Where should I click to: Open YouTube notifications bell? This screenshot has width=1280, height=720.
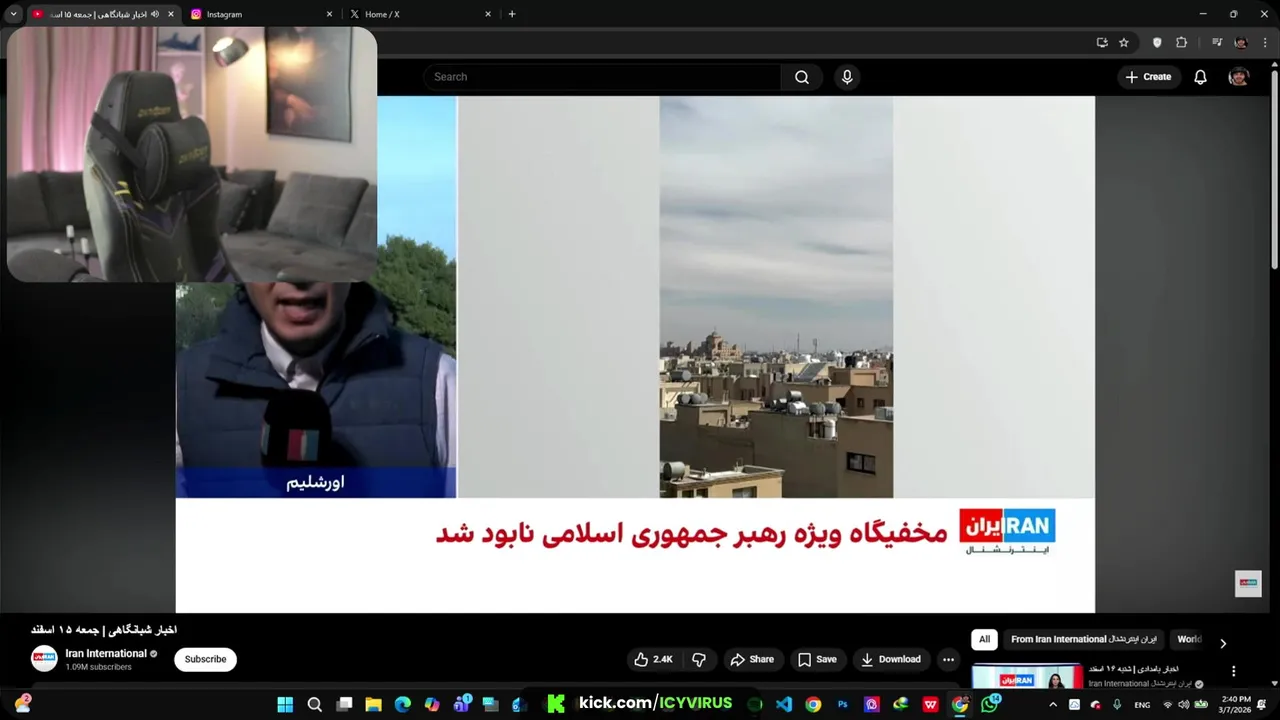(1200, 77)
